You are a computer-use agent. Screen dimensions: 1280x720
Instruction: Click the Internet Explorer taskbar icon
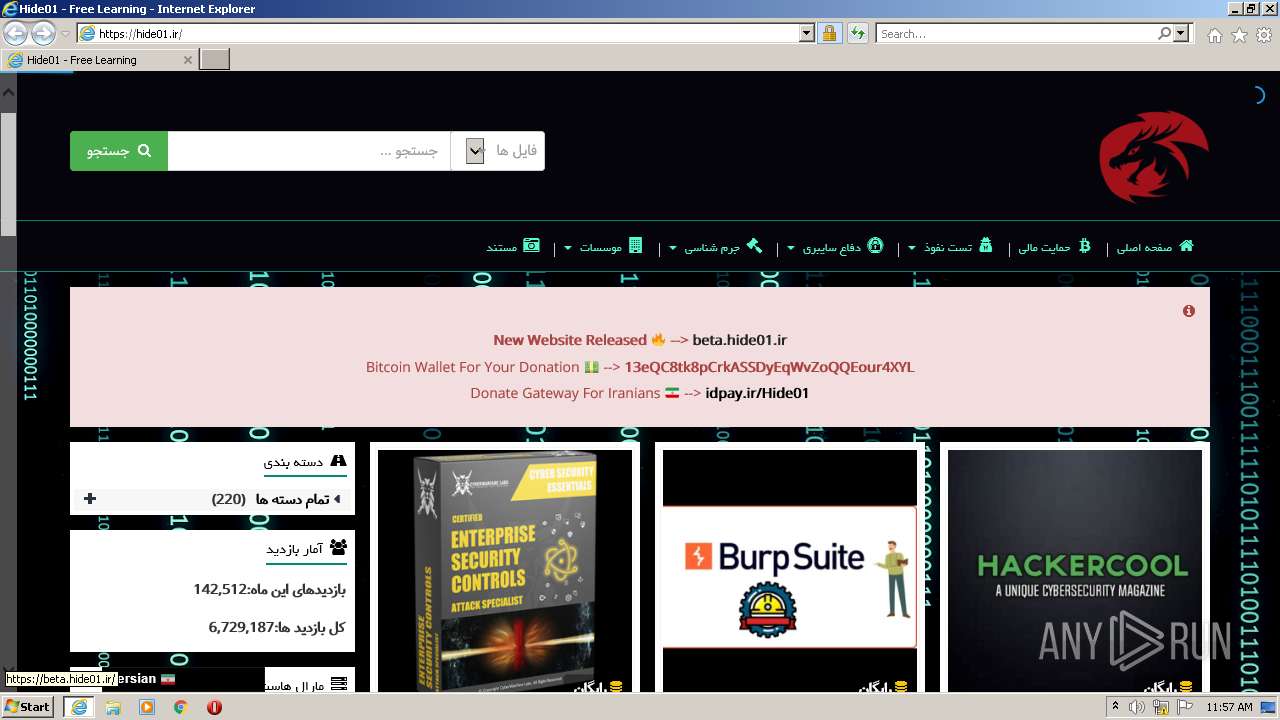(78, 707)
